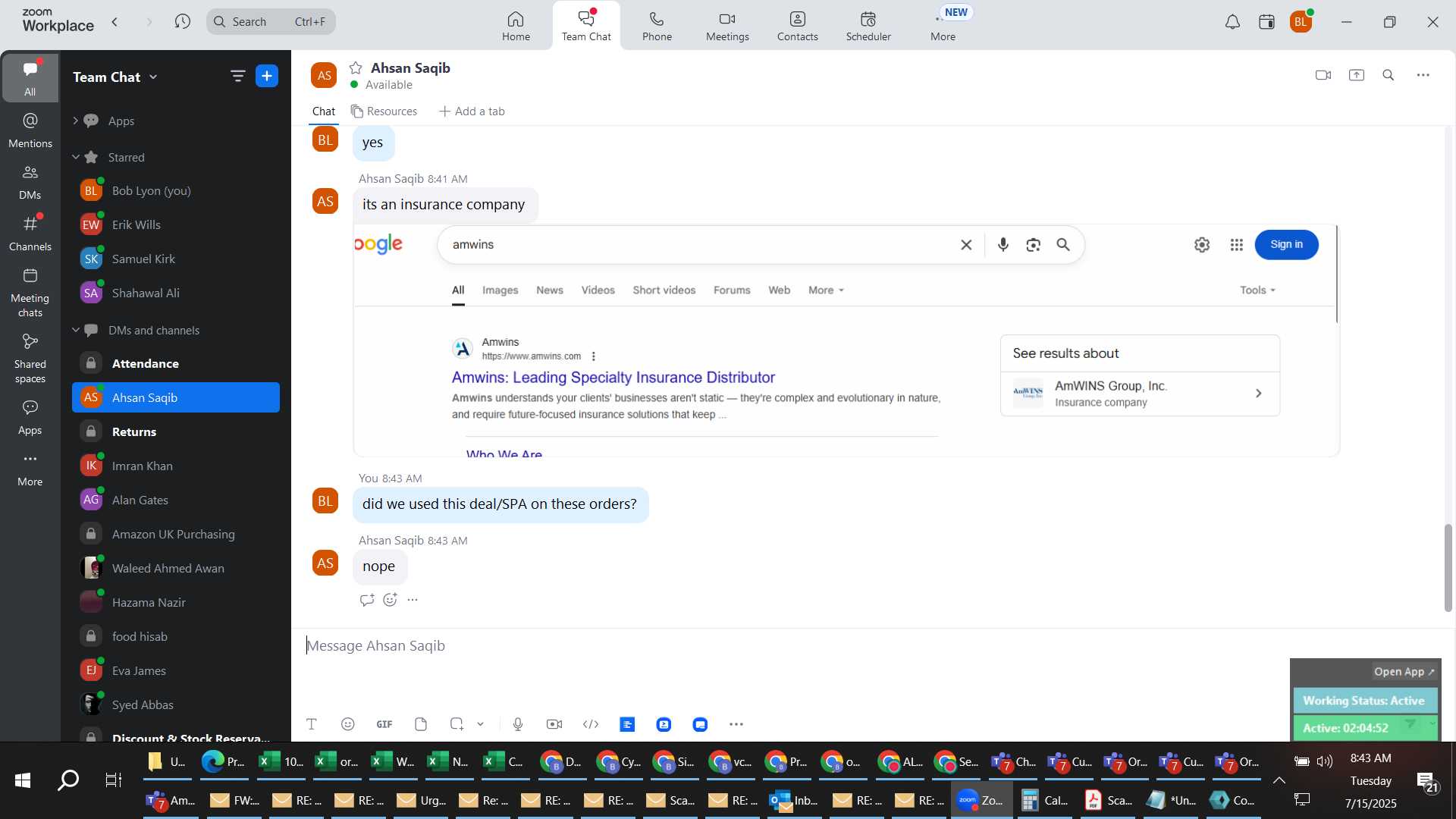Open the emoji picker in composer
Screen dimensions: 1456x819
348,724
